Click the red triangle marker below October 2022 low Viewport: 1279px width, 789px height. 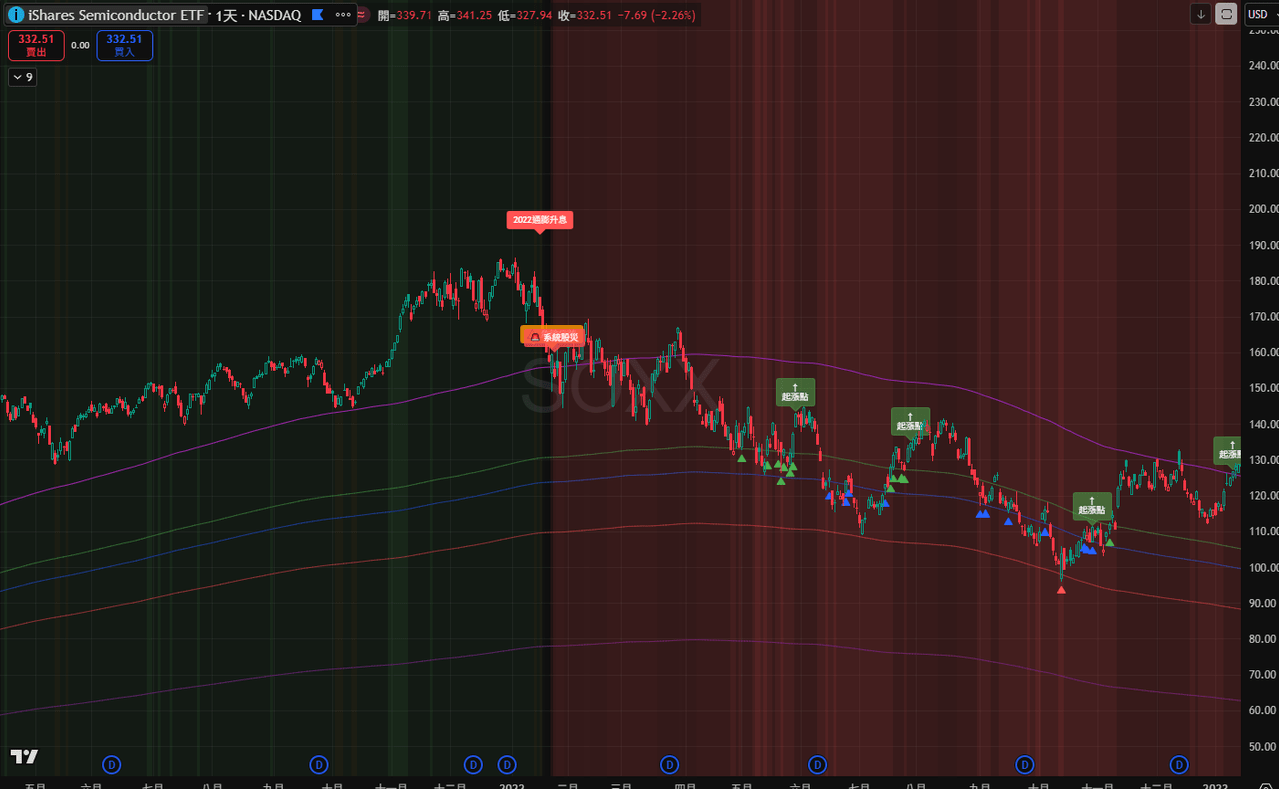tap(1061, 590)
